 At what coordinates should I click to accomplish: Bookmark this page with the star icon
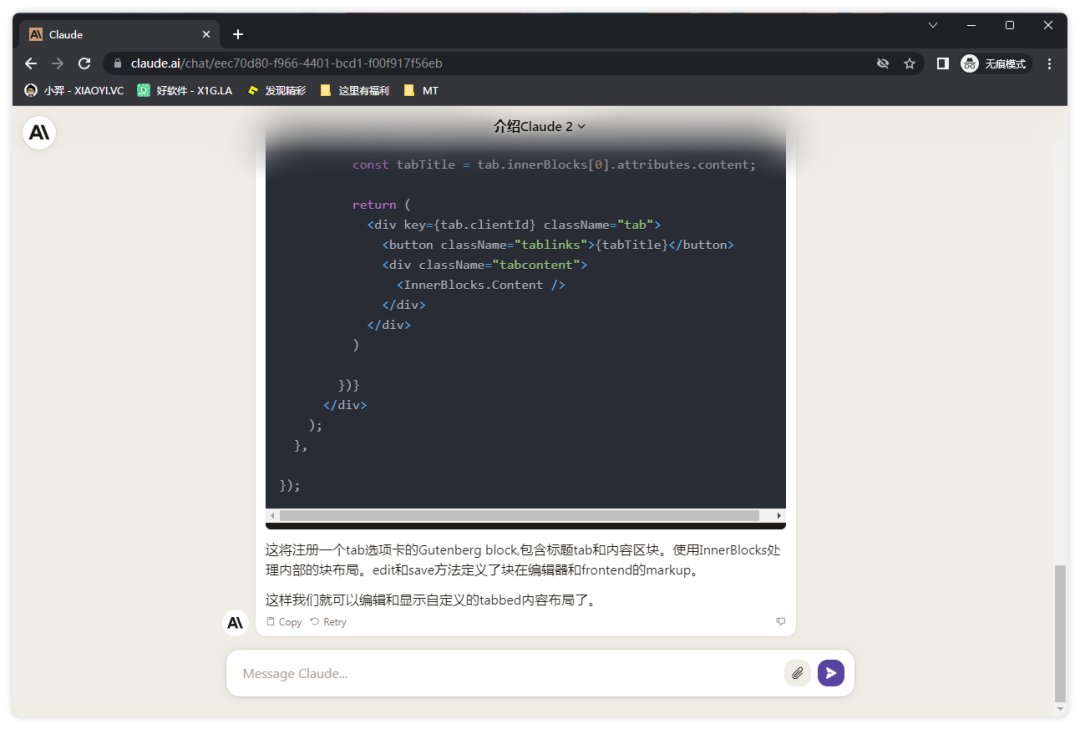tap(909, 63)
